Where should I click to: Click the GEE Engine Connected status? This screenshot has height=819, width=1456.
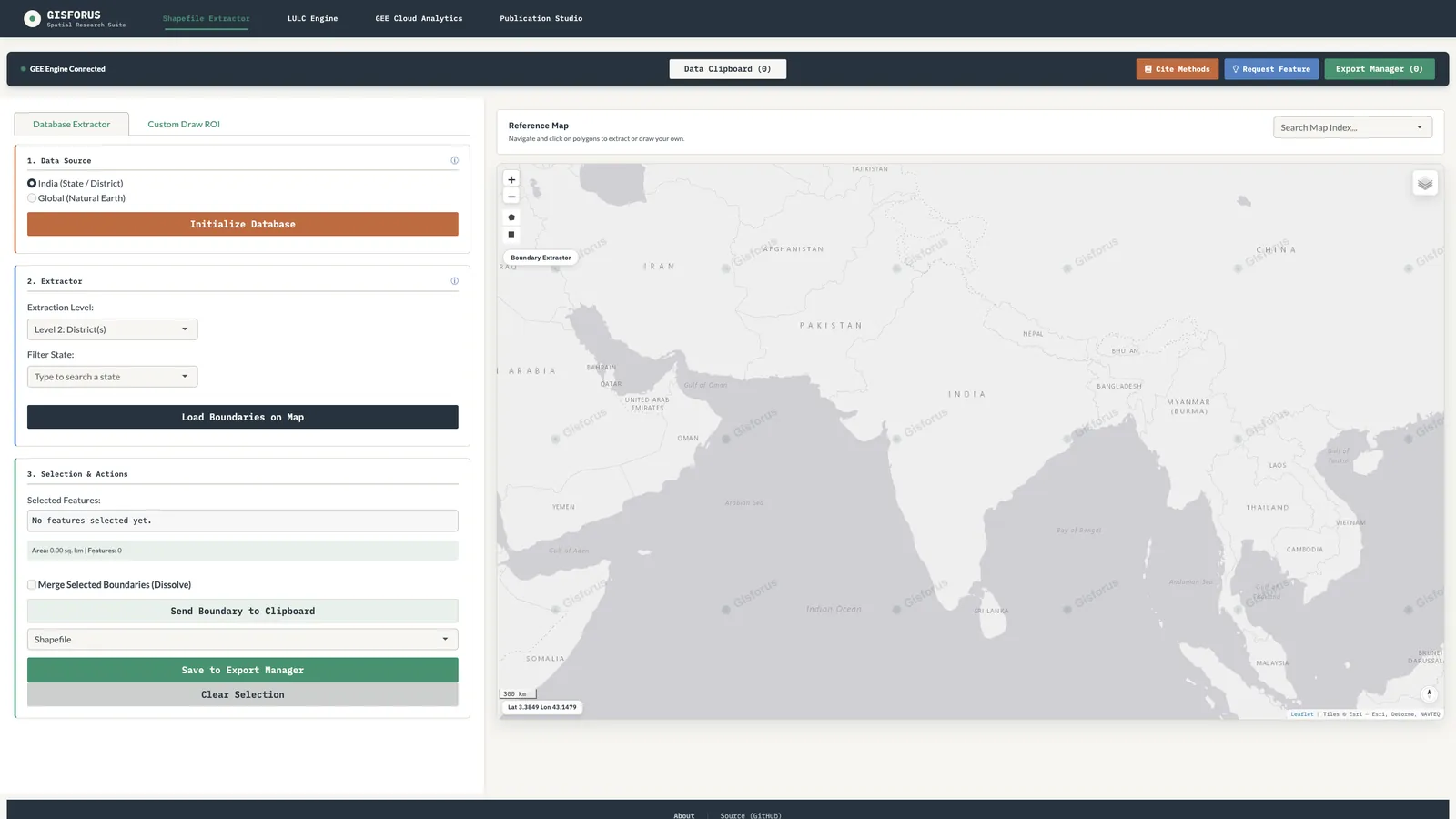coord(64,69)
